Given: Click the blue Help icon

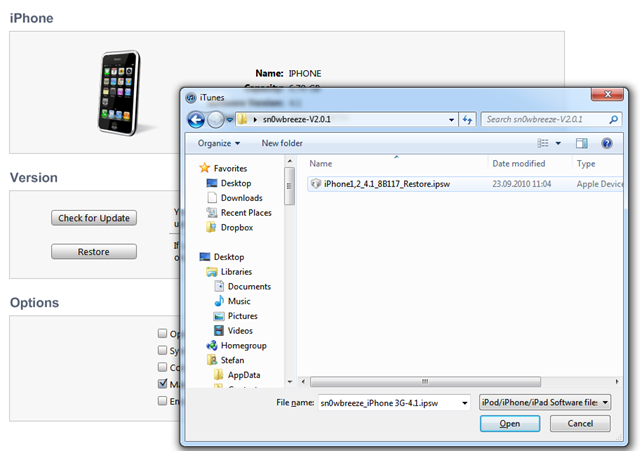Looking at the screenshot, I should [x=607, y=143].
